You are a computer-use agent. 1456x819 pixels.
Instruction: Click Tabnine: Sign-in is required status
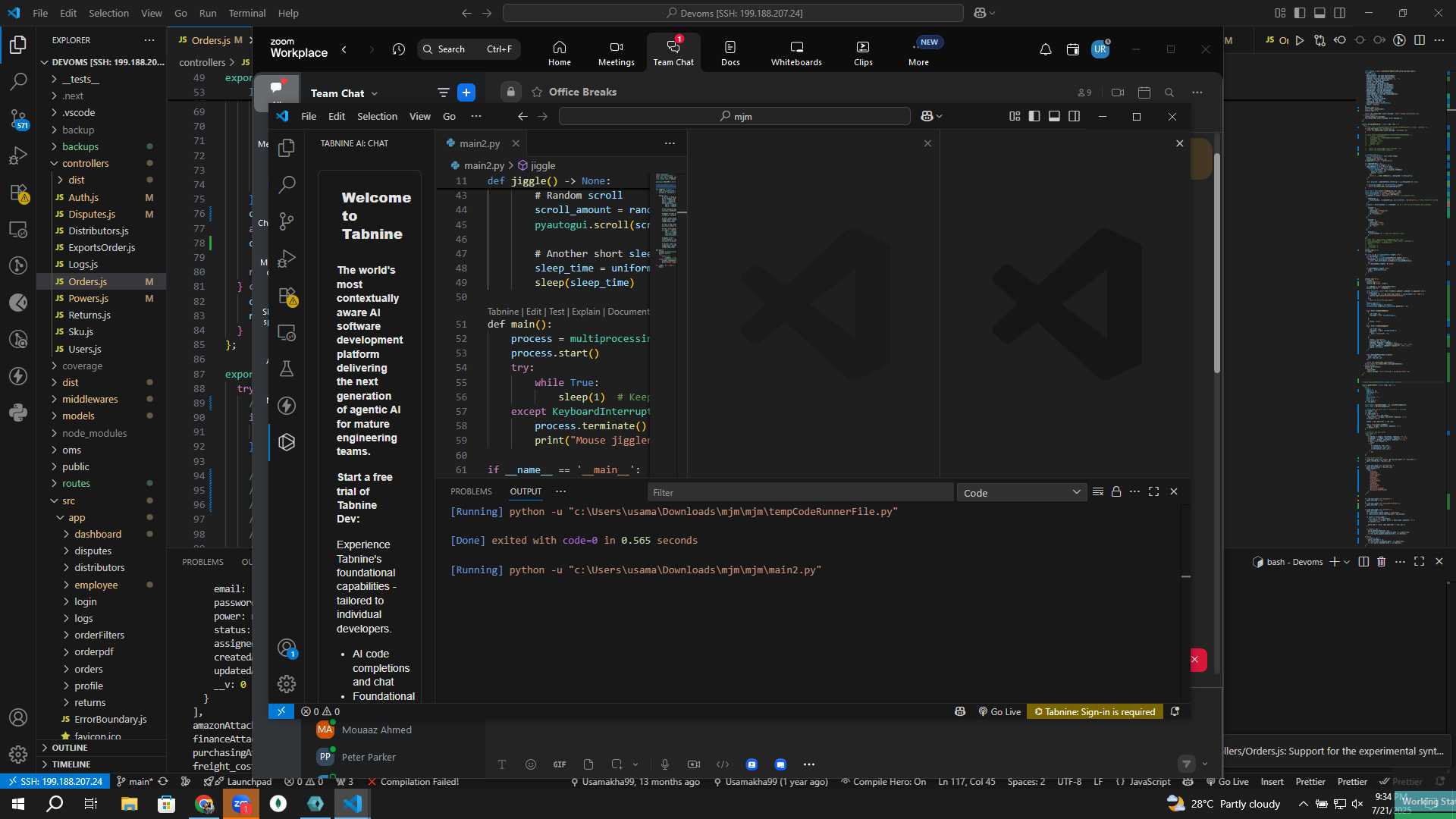click(x=1094, y=712)
